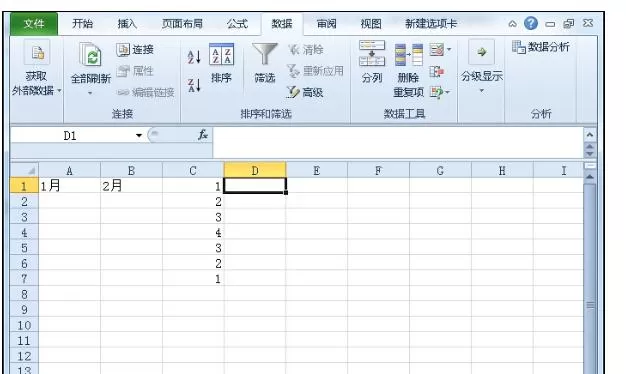Click the 获取外部数据 icon
The image size is (626, 374).
coord(37,53)
